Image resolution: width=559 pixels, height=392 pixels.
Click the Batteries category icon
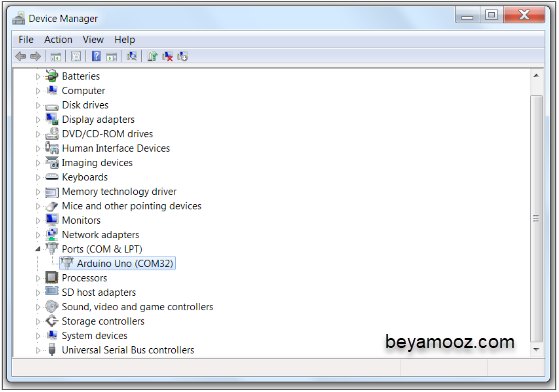point(52,76)
